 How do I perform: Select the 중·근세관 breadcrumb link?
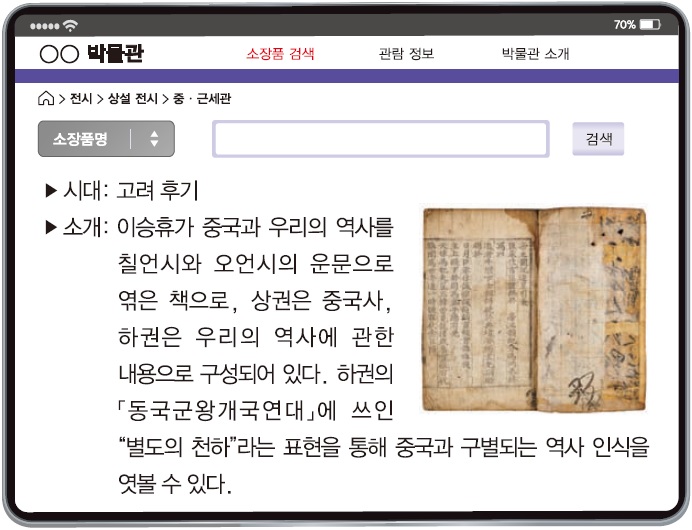click(x=203, y=99)
